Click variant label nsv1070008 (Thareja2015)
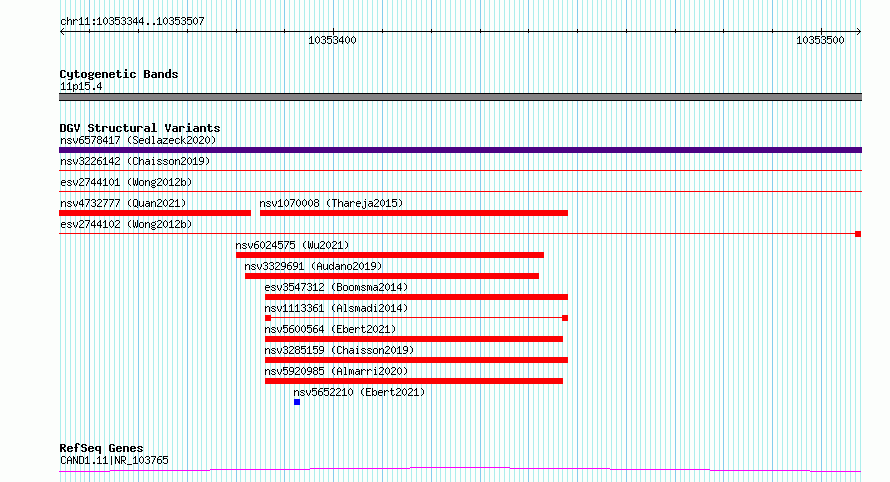Viewport: 890px width, 482px height. (x=331, y=203)
